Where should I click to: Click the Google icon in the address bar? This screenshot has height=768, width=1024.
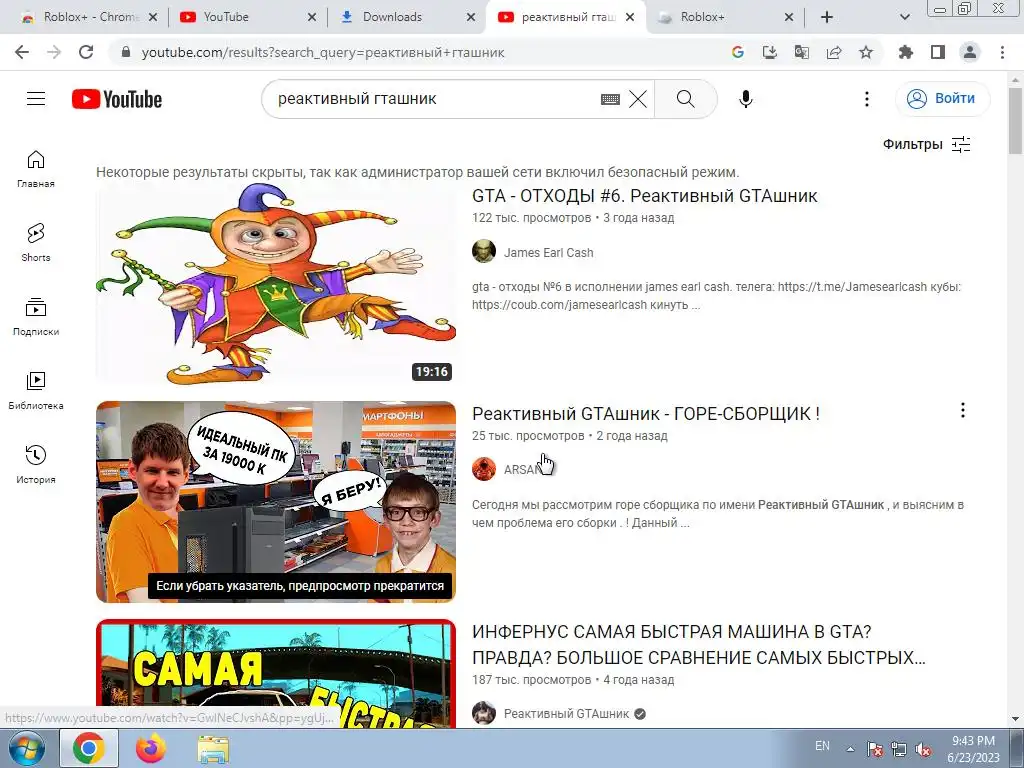pyautogui.click(x=738, y=52)
